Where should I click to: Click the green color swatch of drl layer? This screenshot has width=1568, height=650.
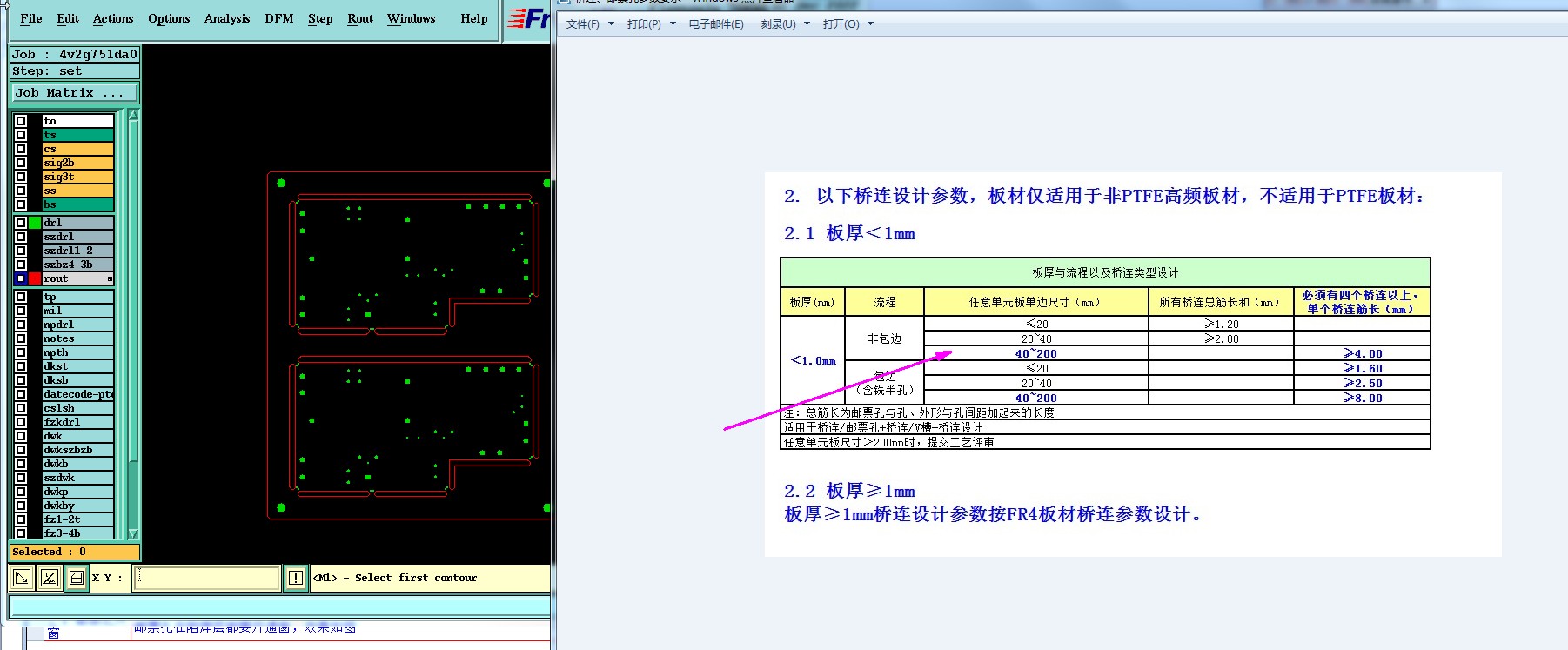click(35, 223)
